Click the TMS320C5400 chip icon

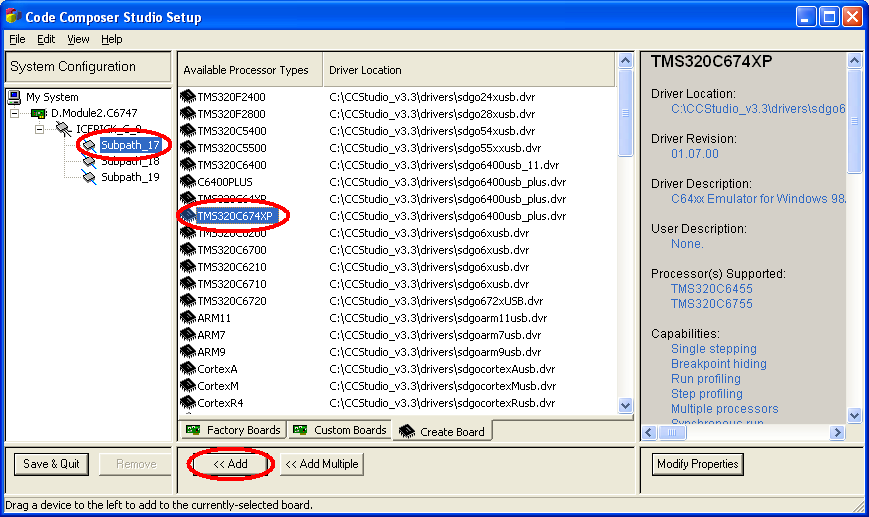click(188, 131)
